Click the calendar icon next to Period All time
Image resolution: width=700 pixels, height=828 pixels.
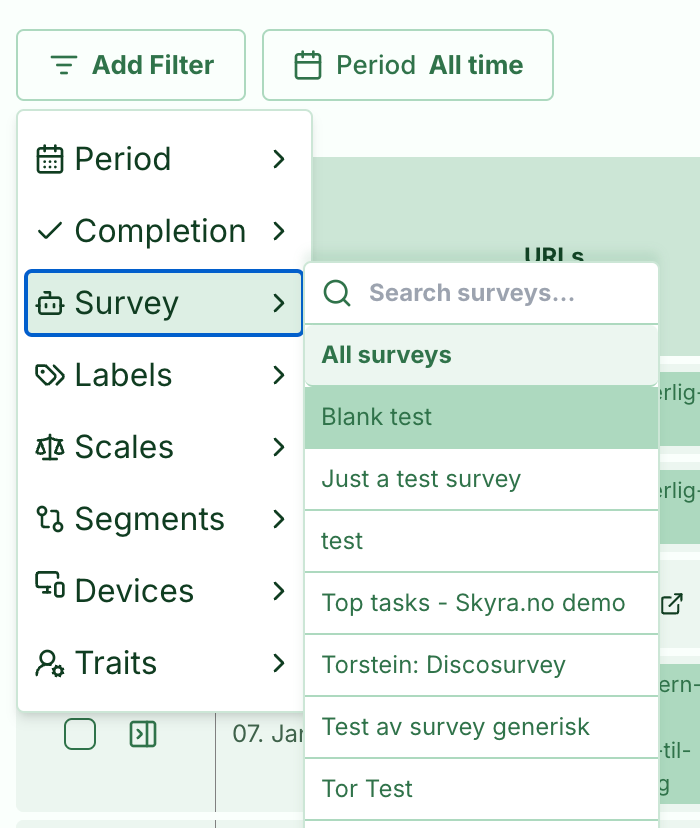click(x=307, y=65)
